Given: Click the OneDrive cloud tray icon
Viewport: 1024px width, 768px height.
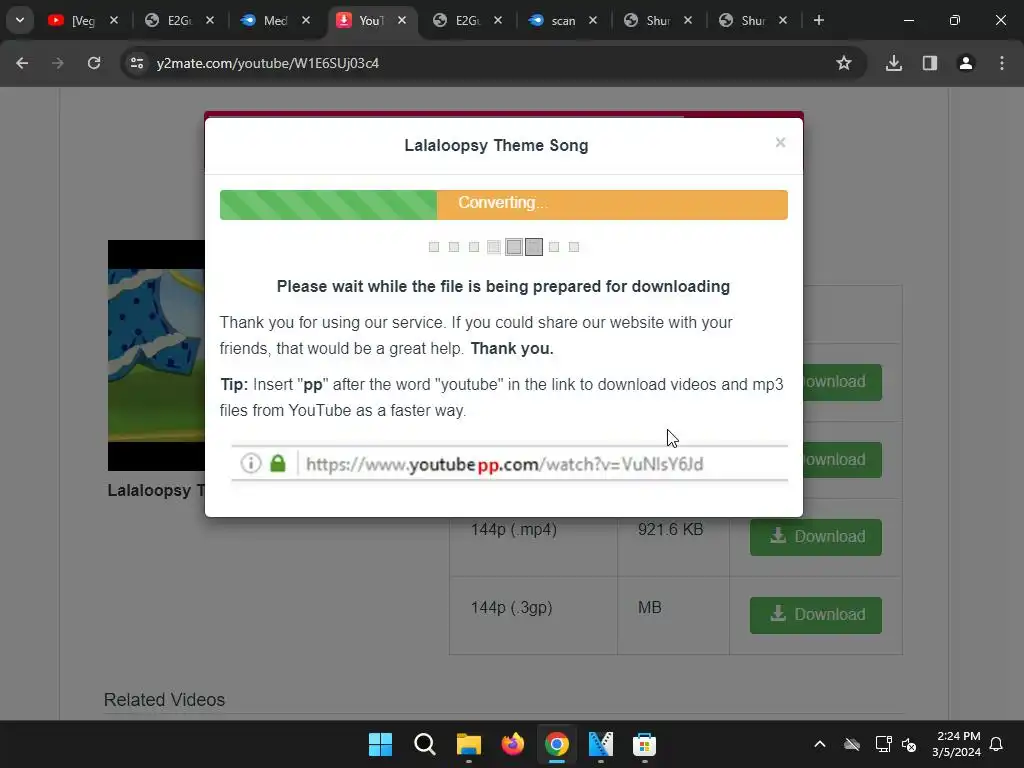Looking at the screenshot, I should pyautogui.click(x=852, y=744).
